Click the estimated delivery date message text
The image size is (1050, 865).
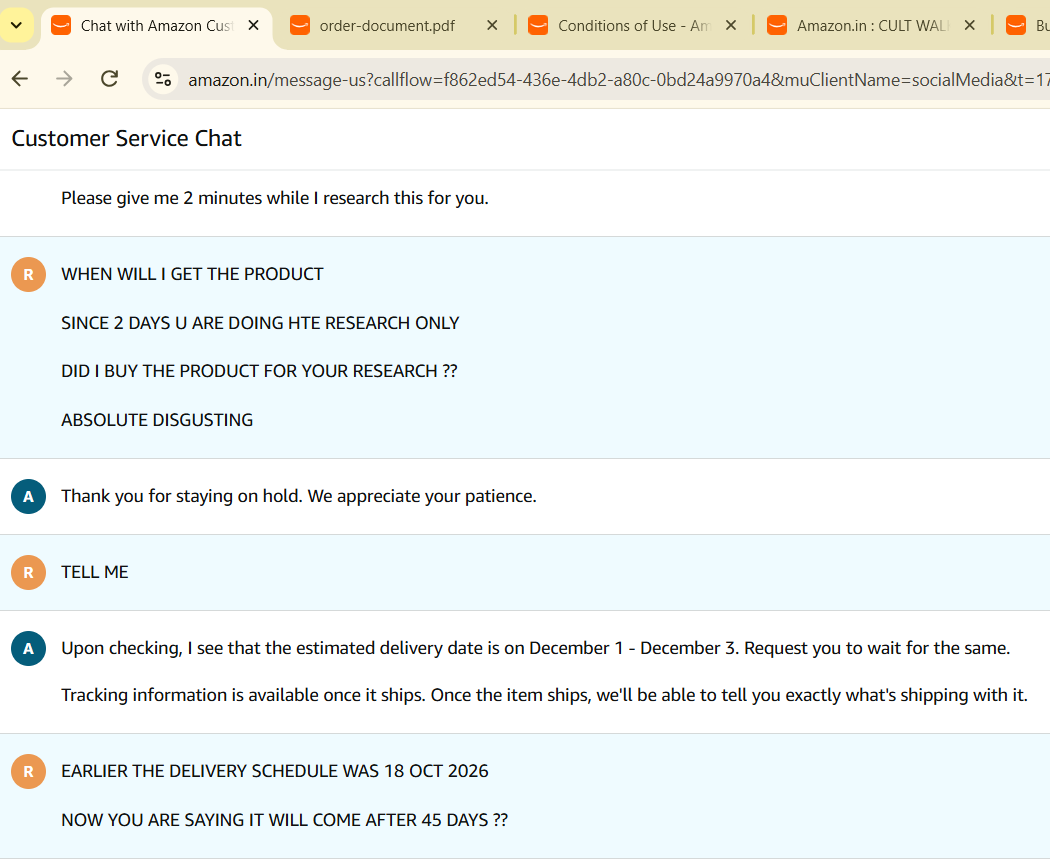pyautogui.click(x=536, y=648)
